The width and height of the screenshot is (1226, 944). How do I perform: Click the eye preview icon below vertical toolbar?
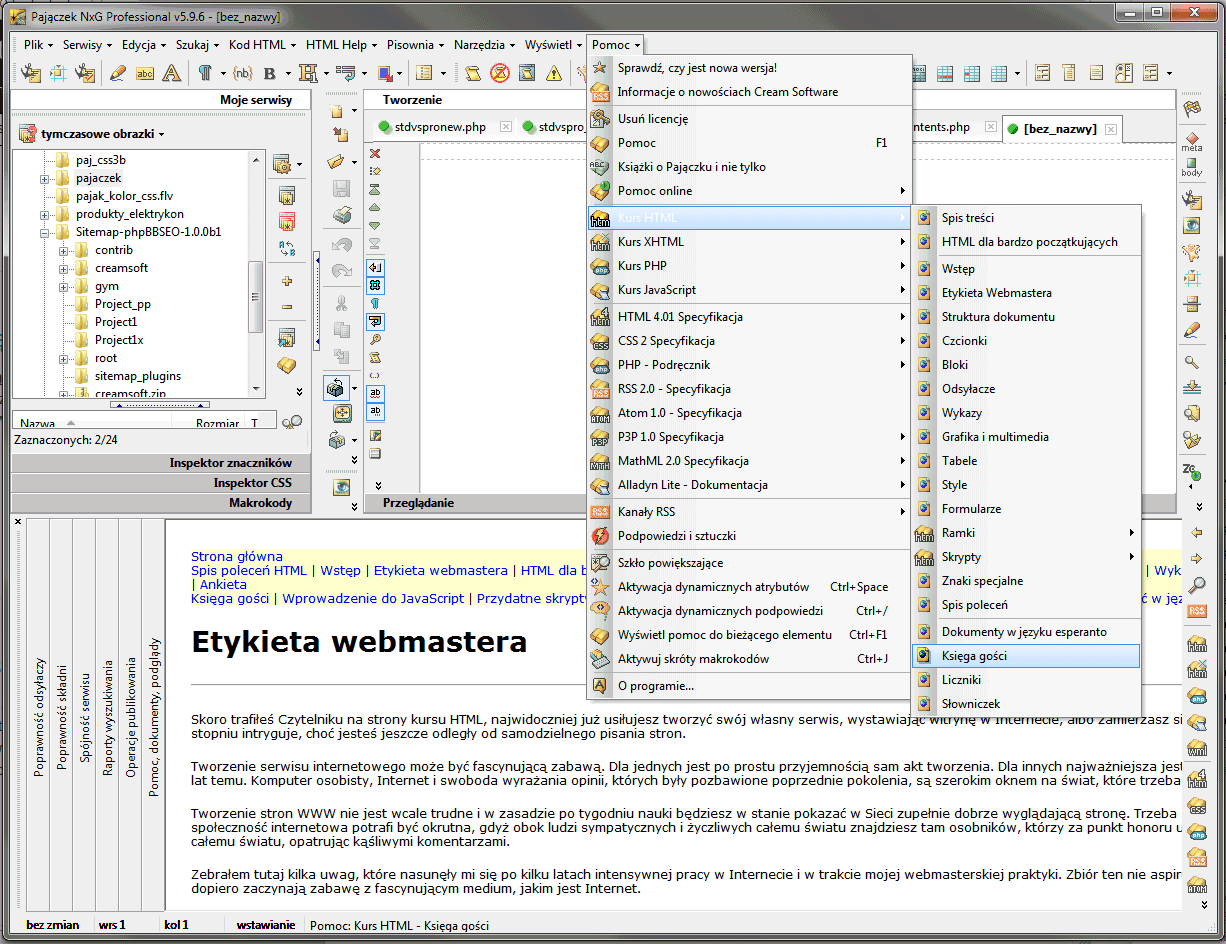pos(342,488)
